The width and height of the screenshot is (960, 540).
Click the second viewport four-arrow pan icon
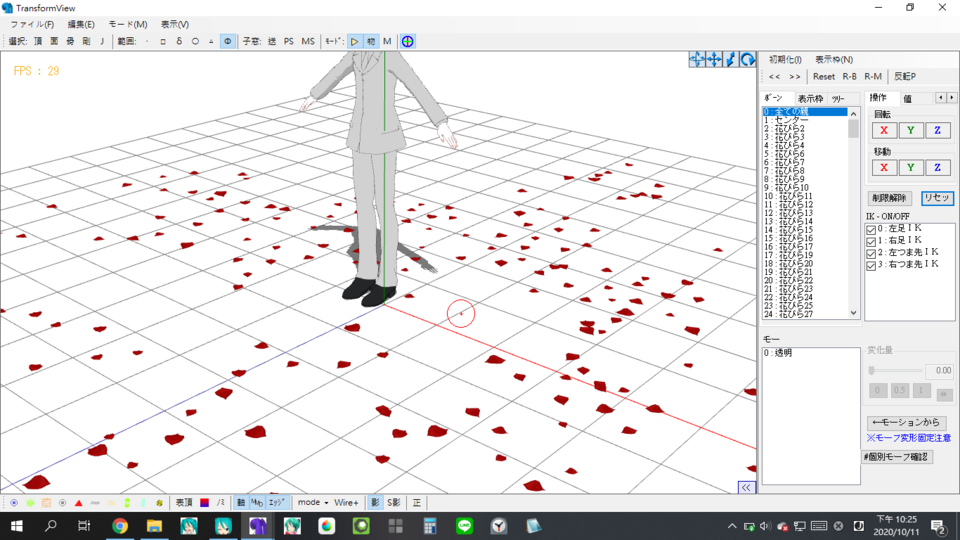(x=714, y=59)
